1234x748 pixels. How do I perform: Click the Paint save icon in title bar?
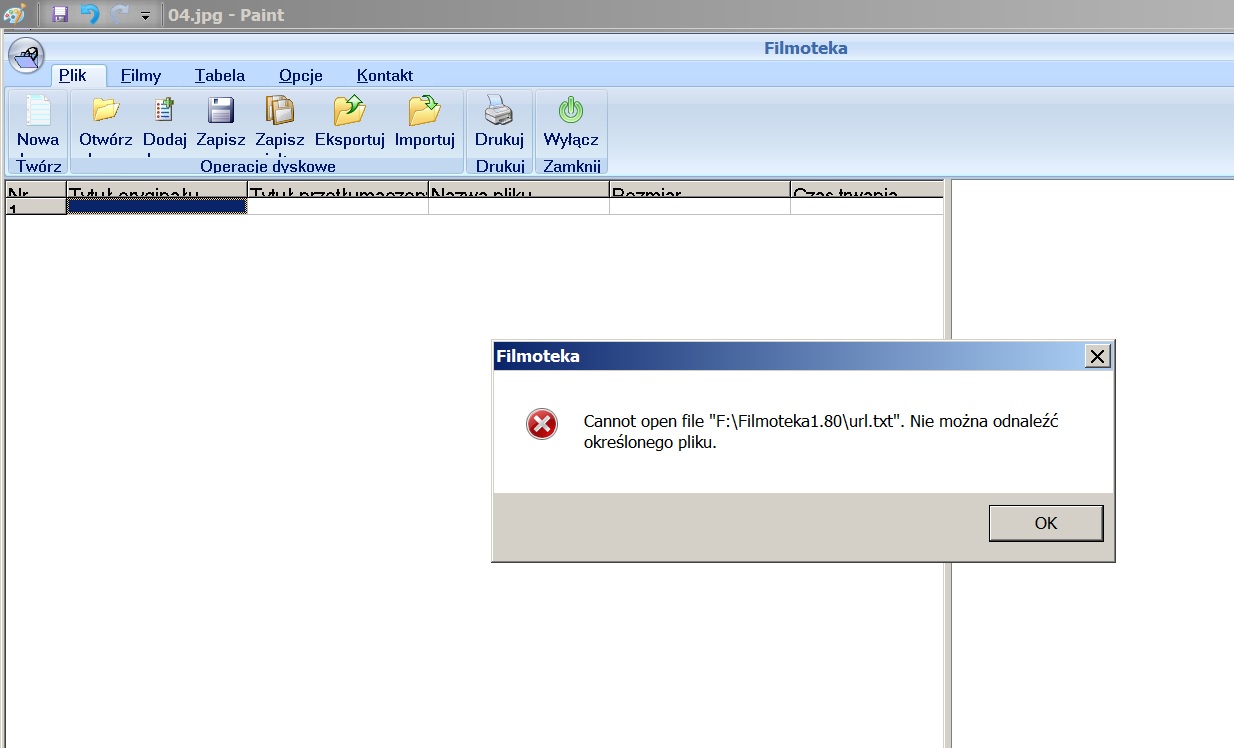(60, 14)
